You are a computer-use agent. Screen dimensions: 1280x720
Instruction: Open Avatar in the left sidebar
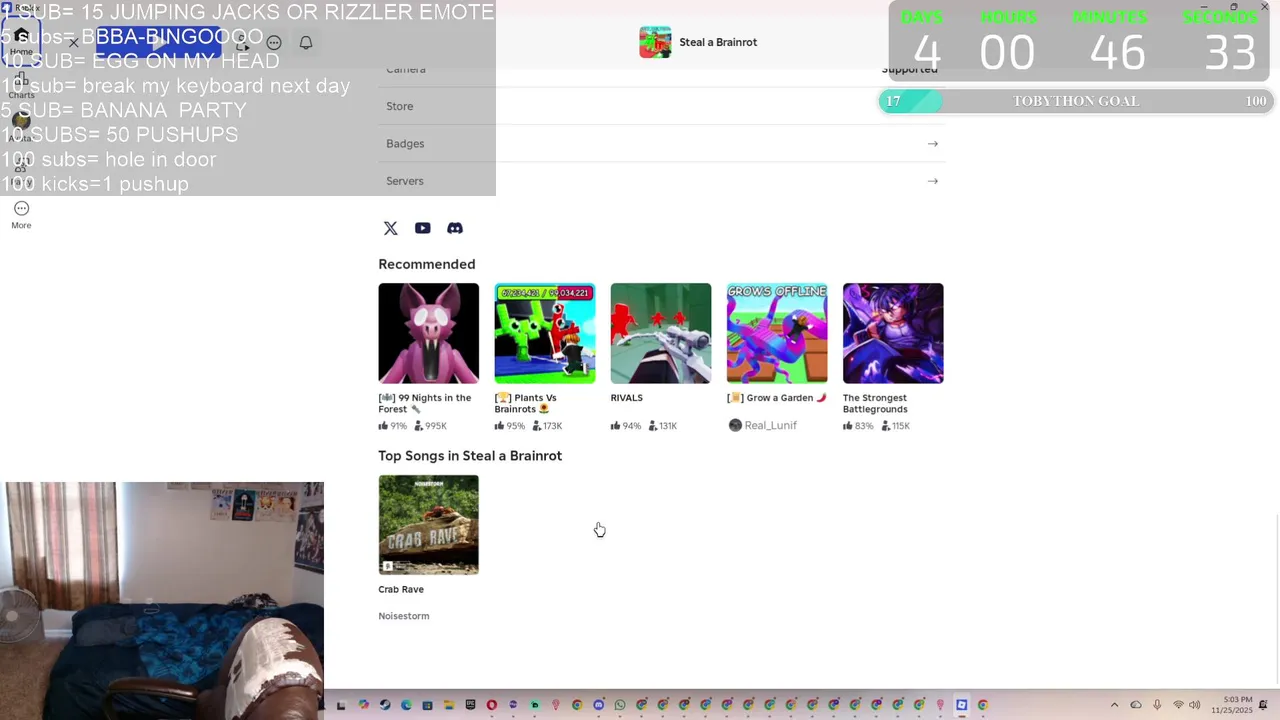(21, 127)
